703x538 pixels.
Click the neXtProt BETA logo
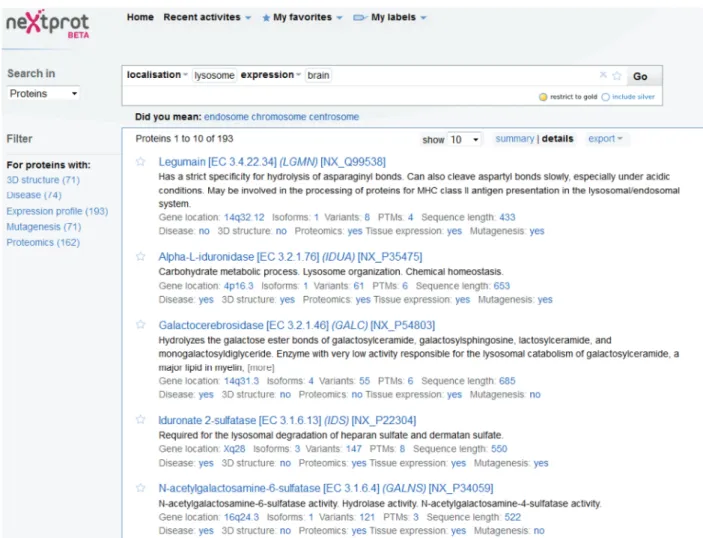48,24
